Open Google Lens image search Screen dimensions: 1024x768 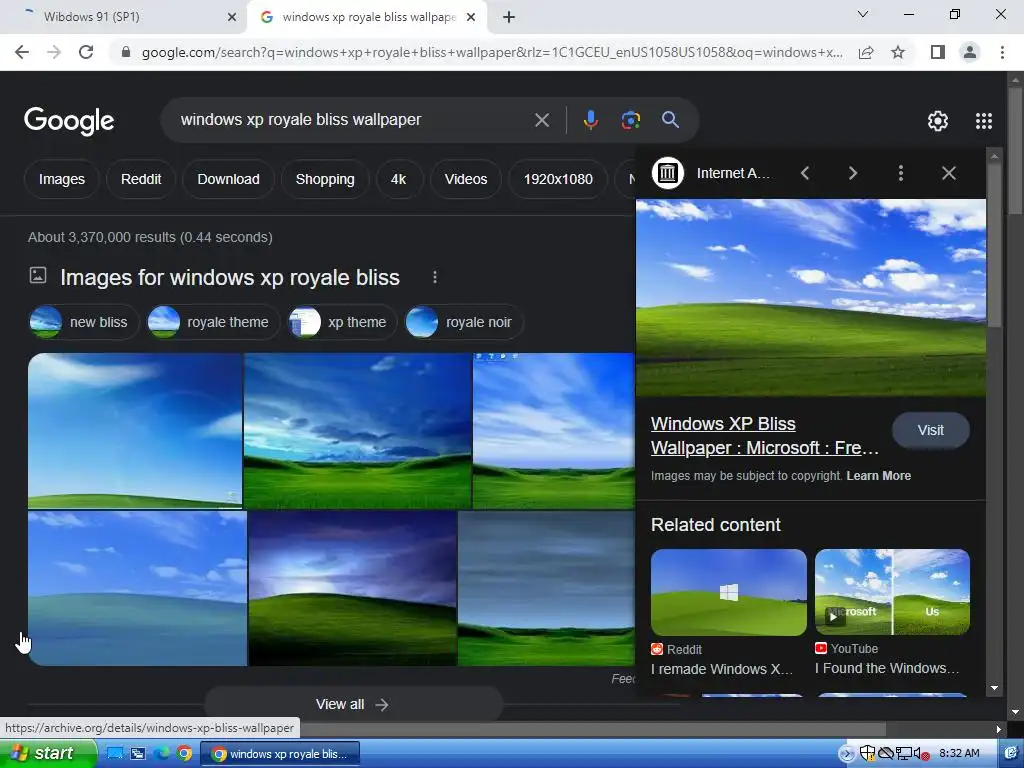pos(630,120)
